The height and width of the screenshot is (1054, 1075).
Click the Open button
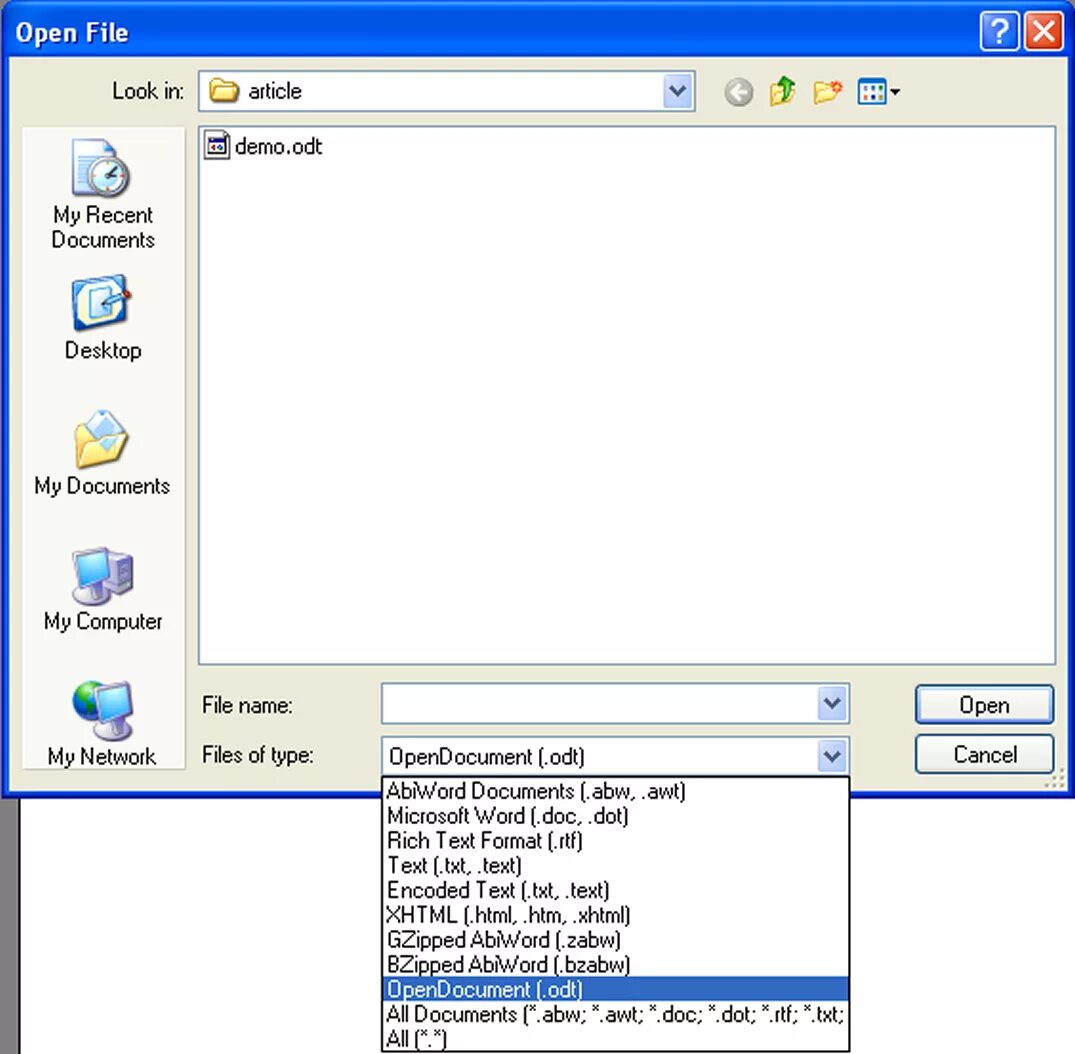tap(984, 704)
